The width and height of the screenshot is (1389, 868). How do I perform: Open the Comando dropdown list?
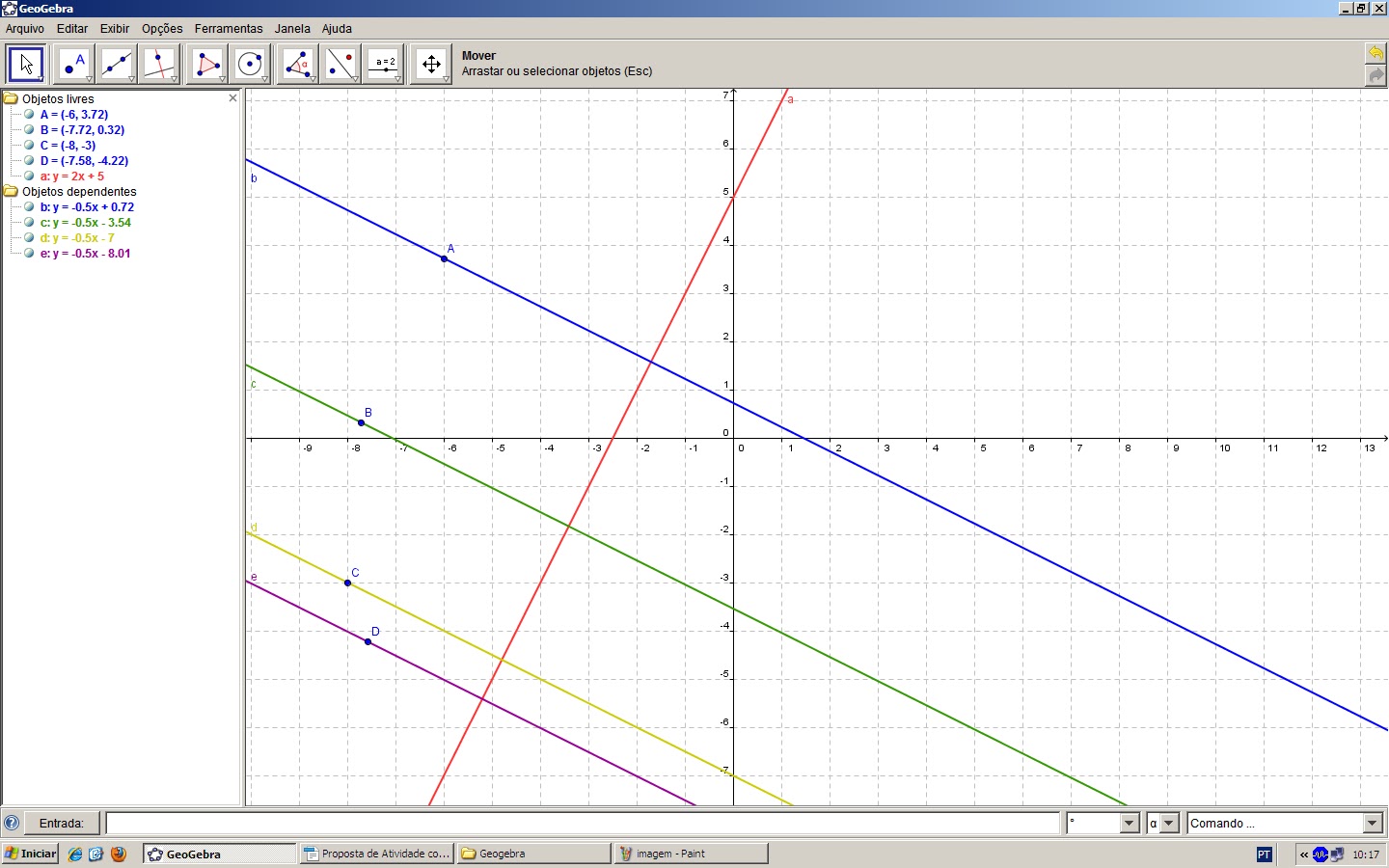pyautogui.click(x=1373, y=824)
